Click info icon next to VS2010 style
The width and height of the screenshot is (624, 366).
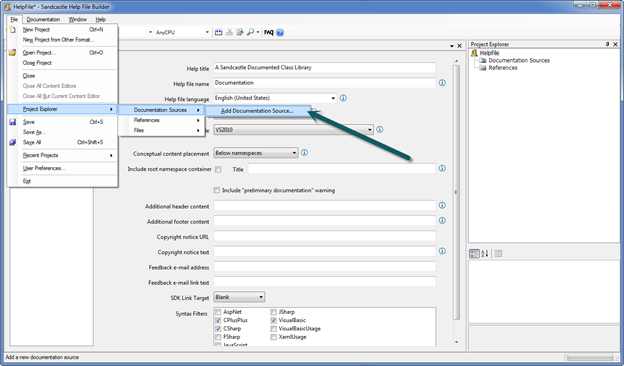pos(380,130)
